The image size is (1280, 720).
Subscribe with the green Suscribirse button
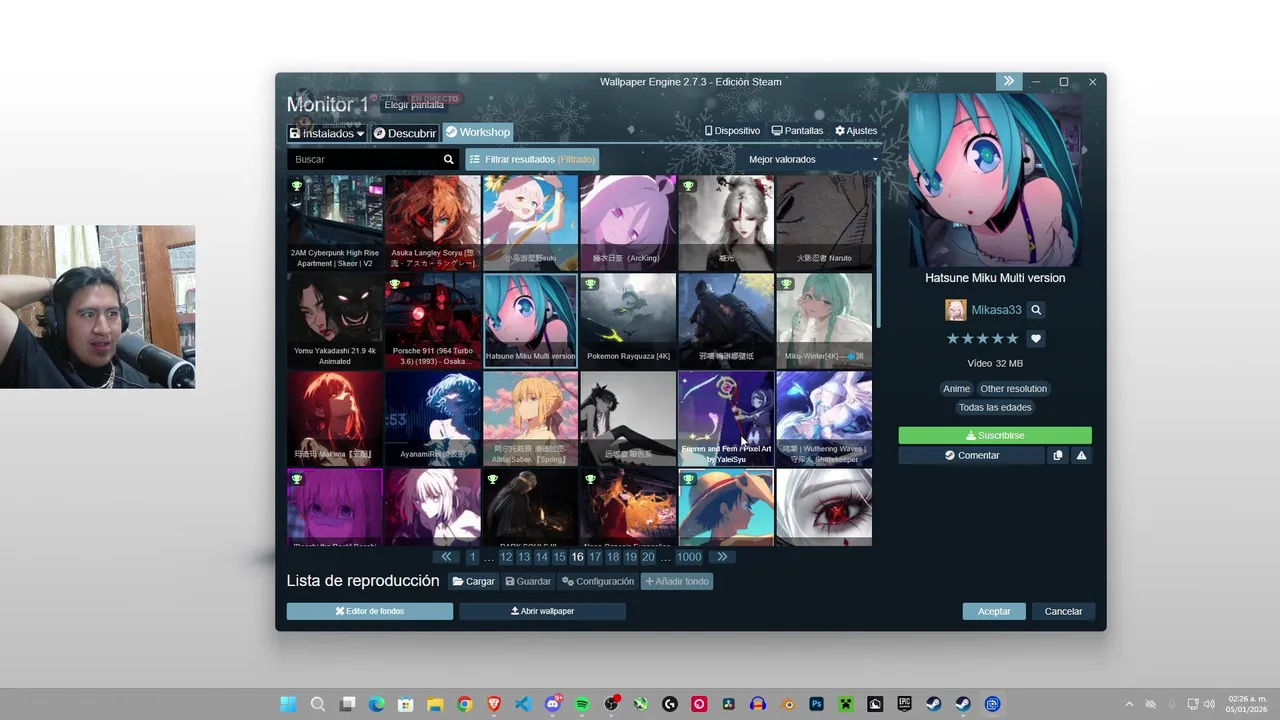click(995, 436)
